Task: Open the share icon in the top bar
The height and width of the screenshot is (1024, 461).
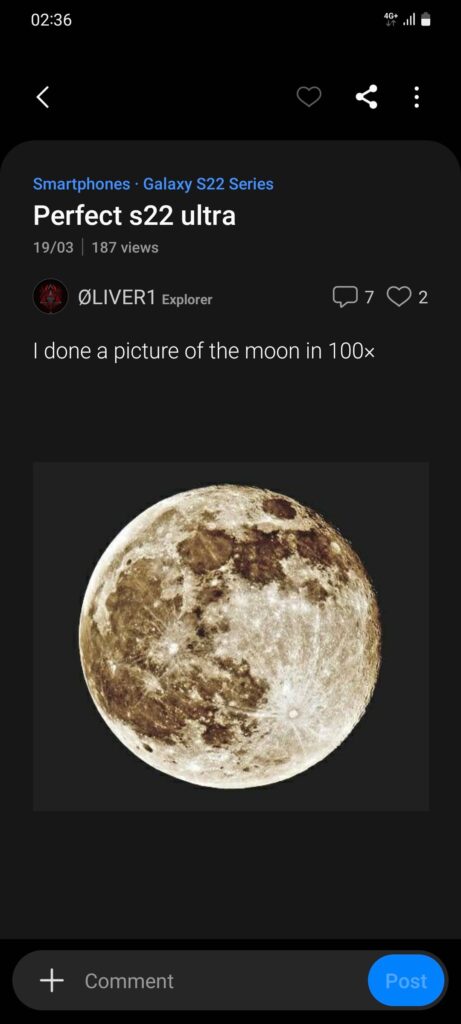Action: (366, 98)
